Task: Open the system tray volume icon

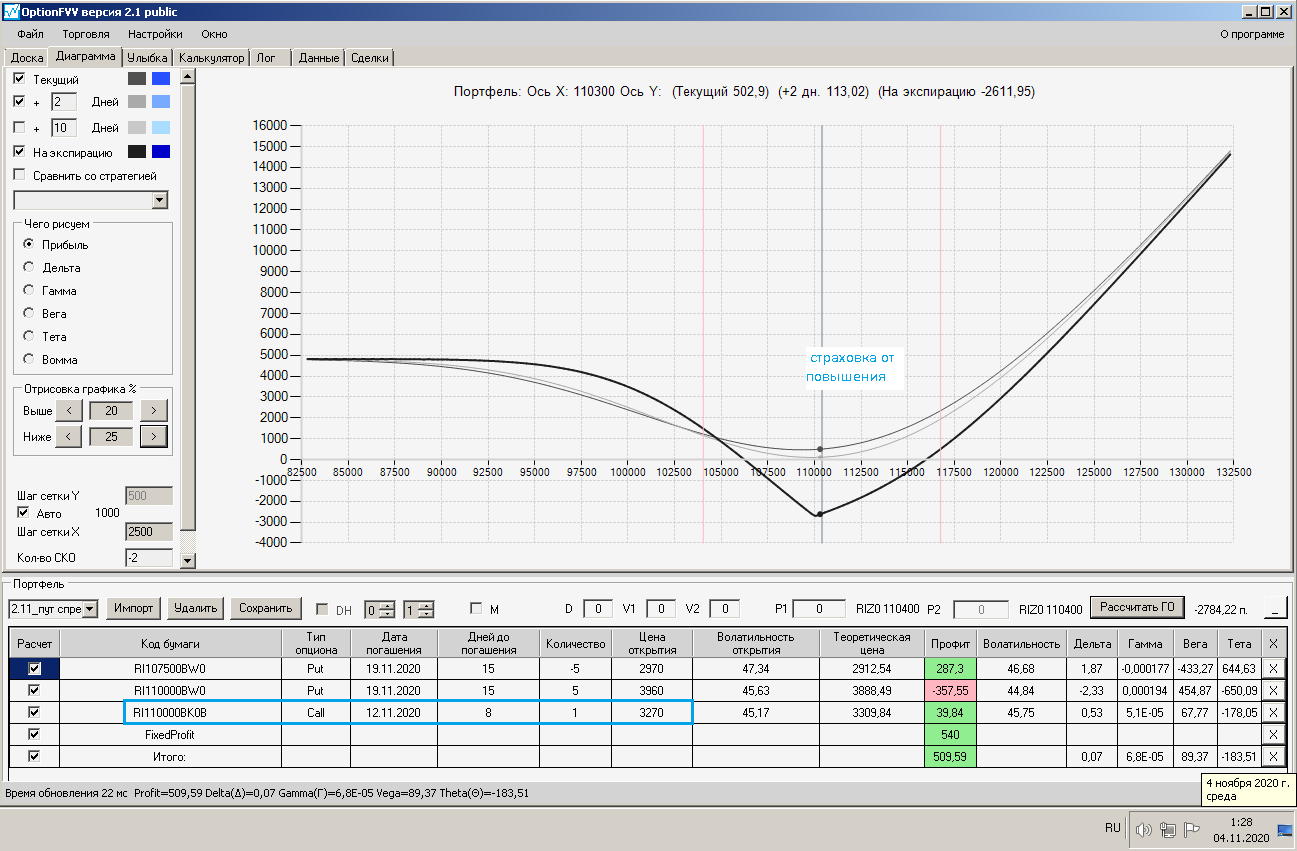Action: point(1144,829)
